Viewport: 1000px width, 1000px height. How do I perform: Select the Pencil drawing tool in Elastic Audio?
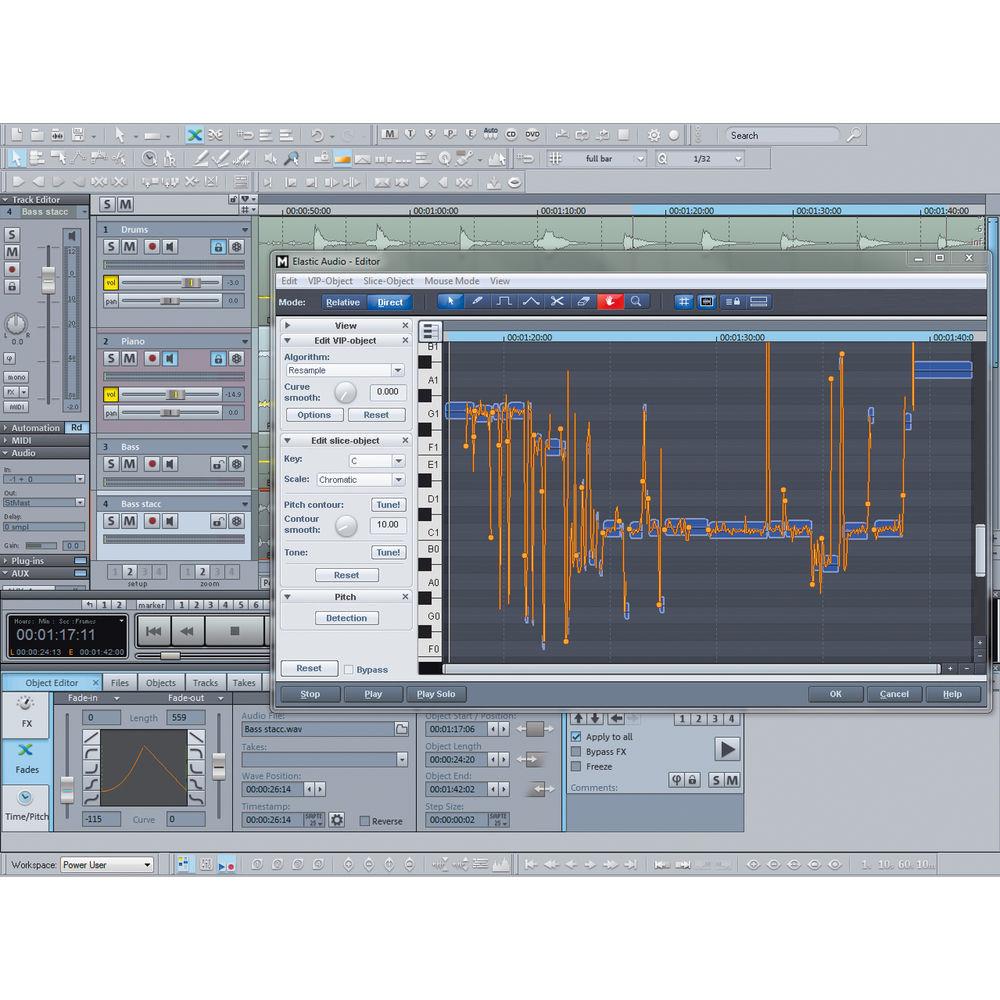477,301
